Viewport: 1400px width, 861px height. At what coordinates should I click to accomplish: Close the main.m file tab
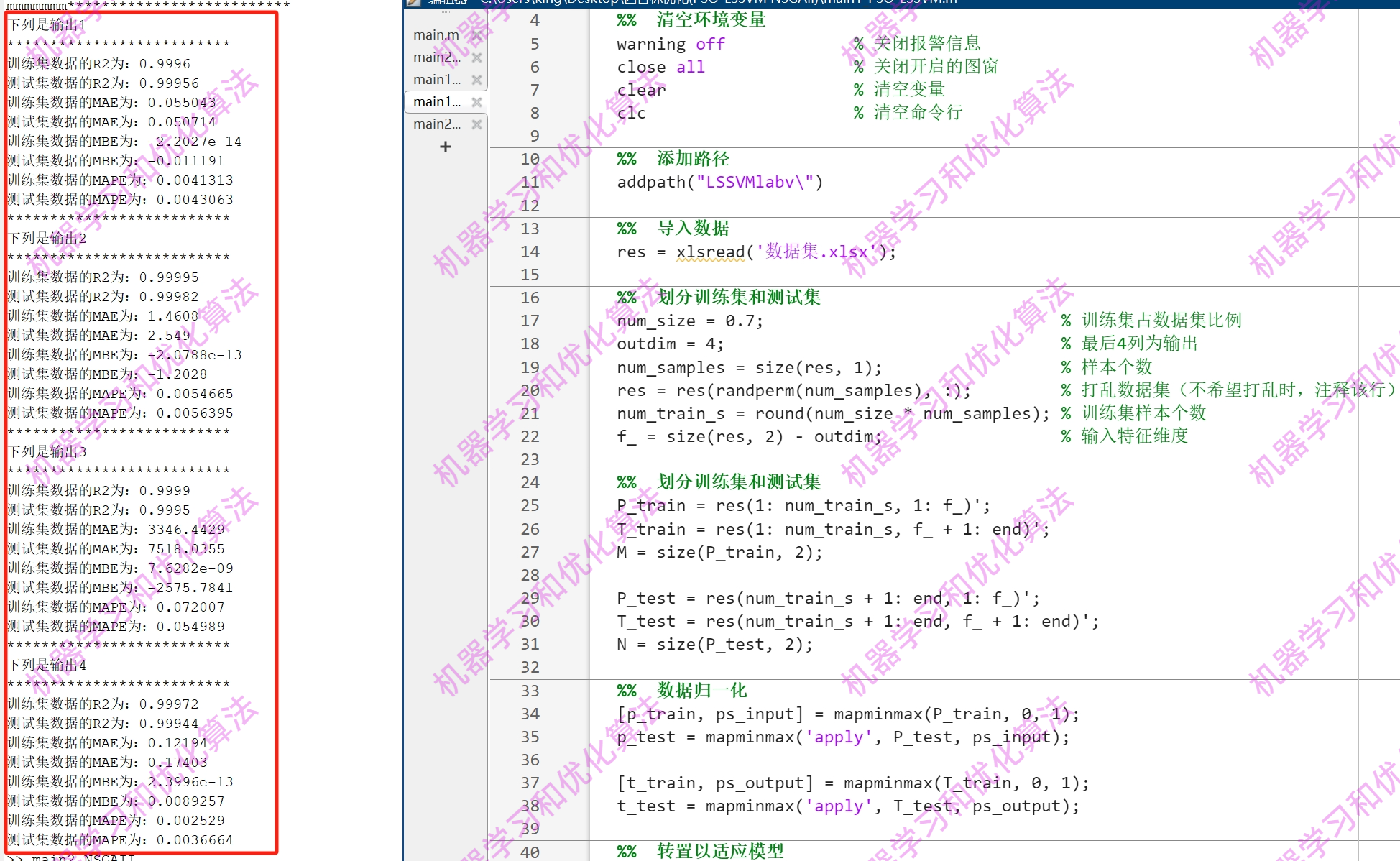(476, 35)
